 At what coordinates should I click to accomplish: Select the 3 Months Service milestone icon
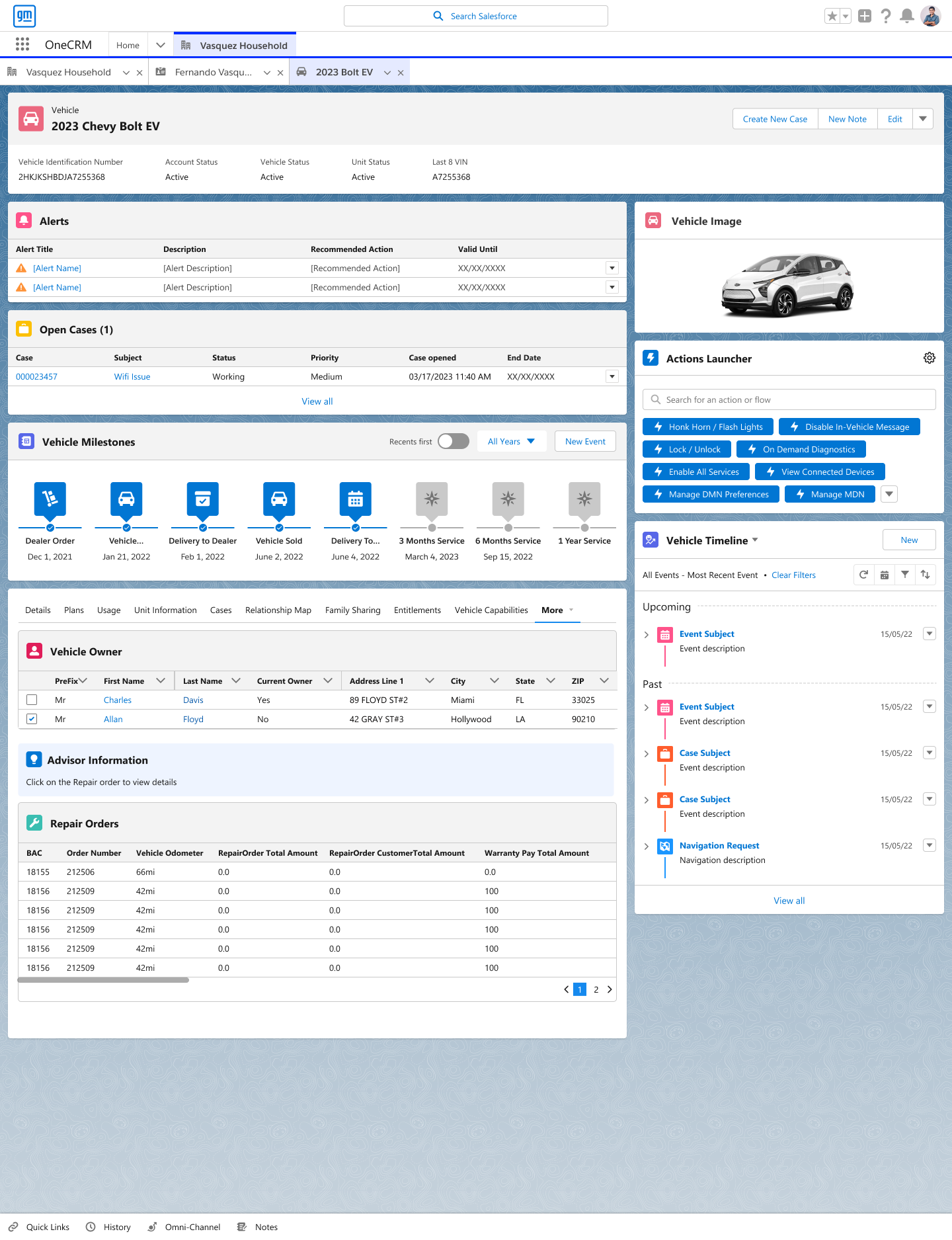(x=432, y=499)
